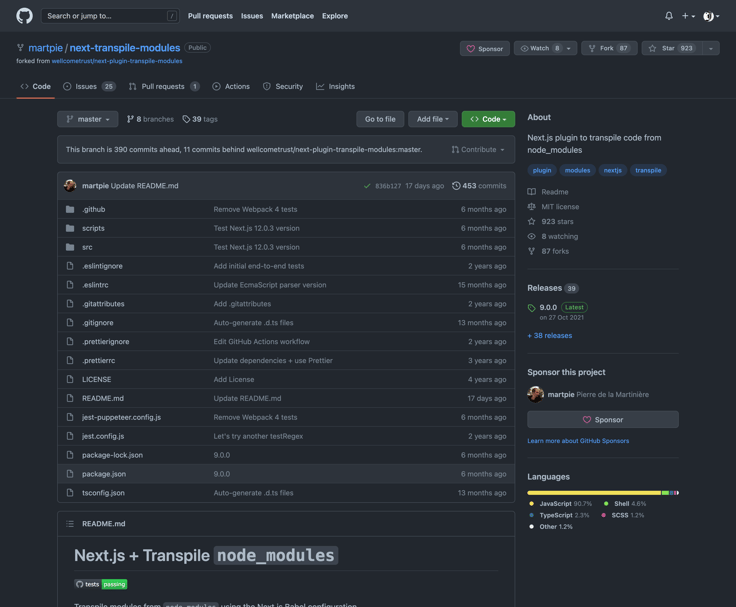
Task: Open Issues in top navigation
Action: tap(252, 16)
